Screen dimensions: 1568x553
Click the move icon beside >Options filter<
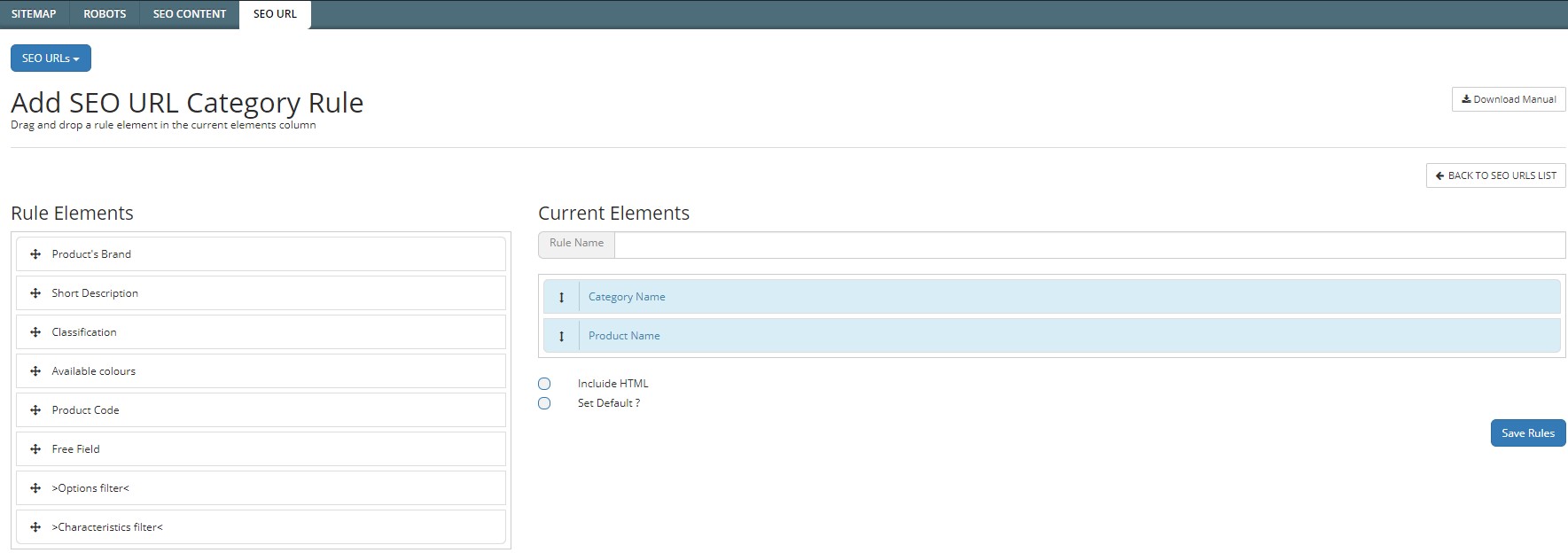35,488
